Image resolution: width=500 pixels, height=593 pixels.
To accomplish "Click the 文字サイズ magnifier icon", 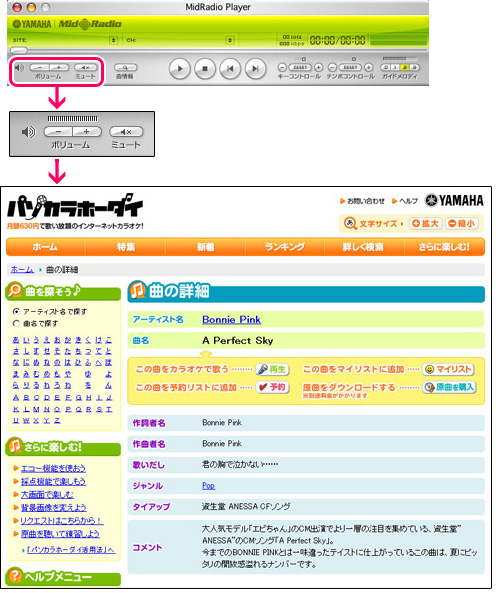I will pyautogui.click(x=350, y=223).
